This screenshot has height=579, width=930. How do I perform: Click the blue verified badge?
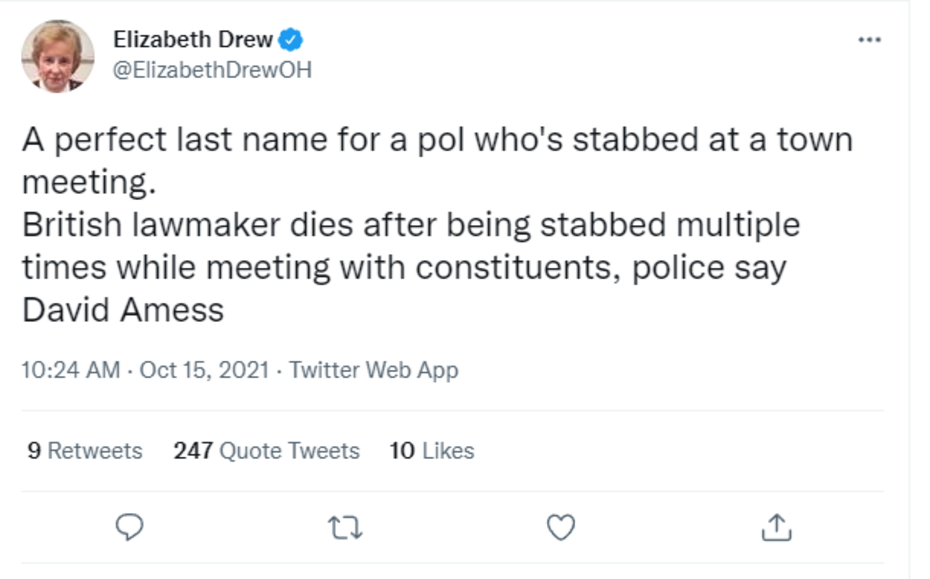click(291, 40)
